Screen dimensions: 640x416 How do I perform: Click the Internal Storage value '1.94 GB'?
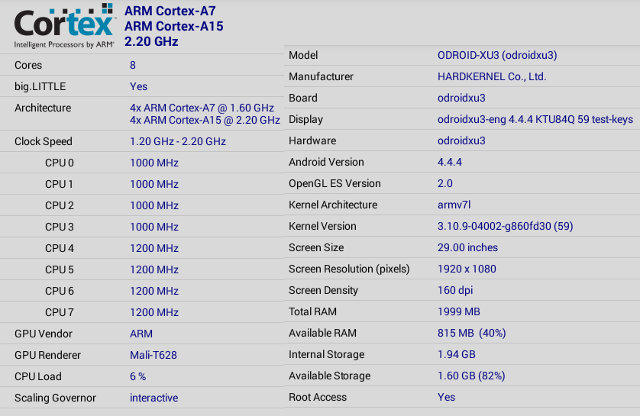tap(456, 354)
